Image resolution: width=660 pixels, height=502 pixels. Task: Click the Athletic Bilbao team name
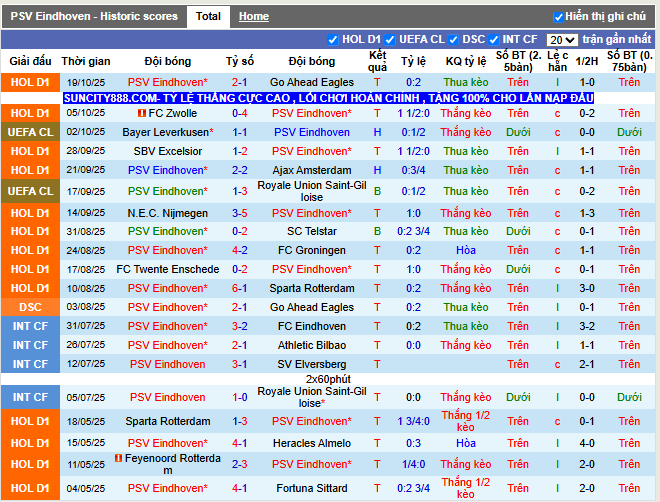(312, 345)
